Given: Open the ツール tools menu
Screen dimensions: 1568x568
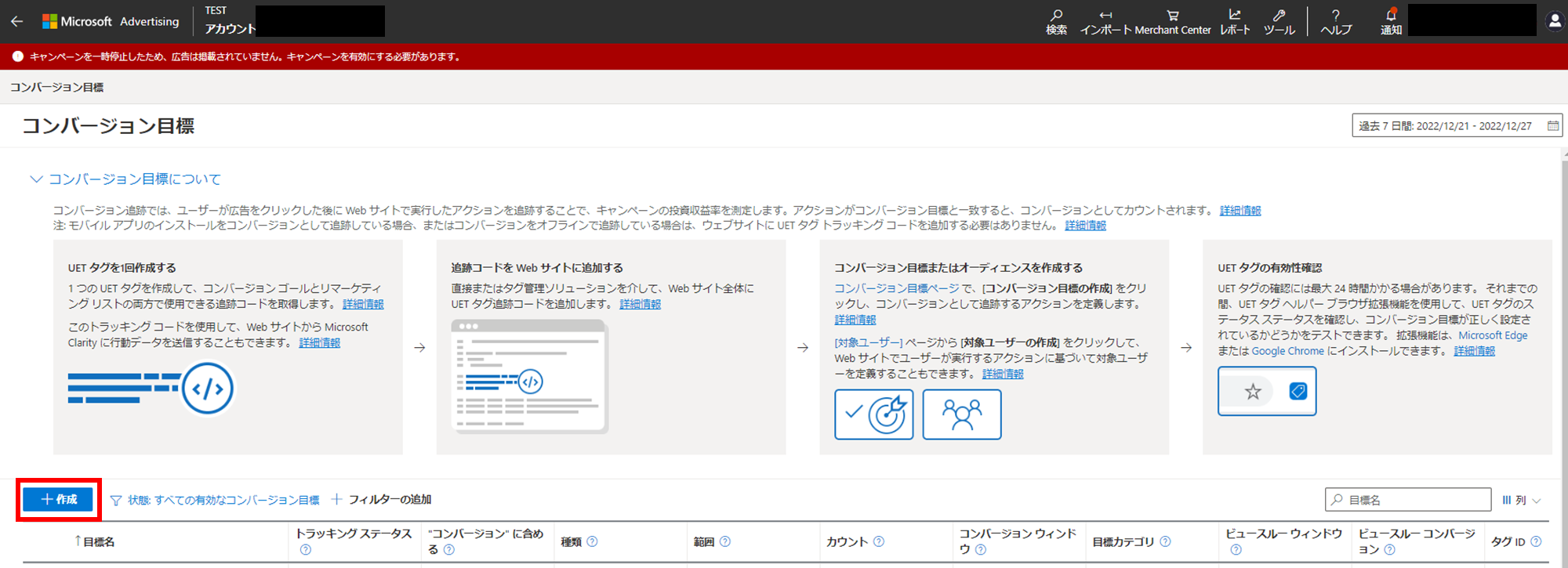Looking at the screenshot, I should tap(1279, 22).
